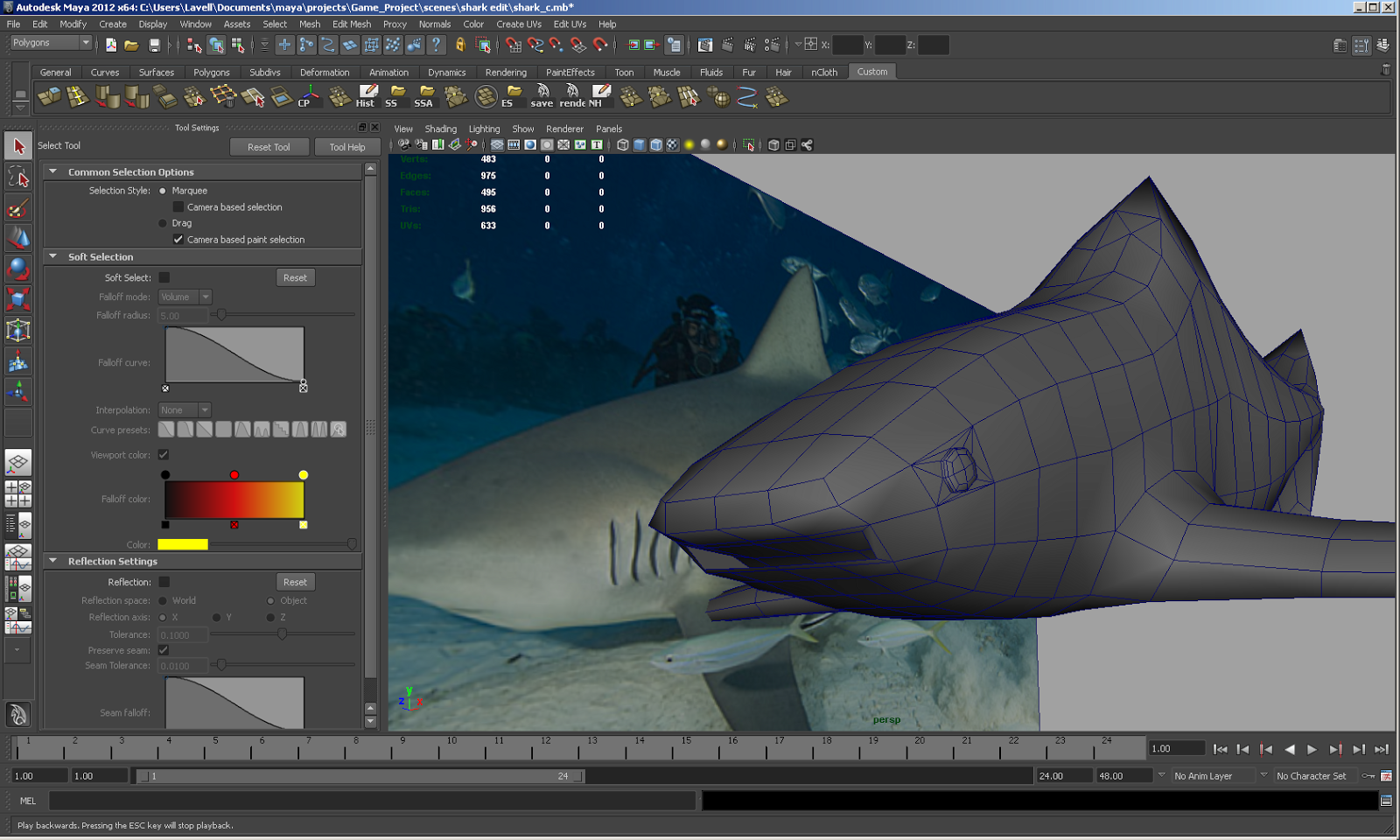Enable the Soft Select checkbox
The width and height of the screenshot is (1400, 840).
tap(164, 277)
